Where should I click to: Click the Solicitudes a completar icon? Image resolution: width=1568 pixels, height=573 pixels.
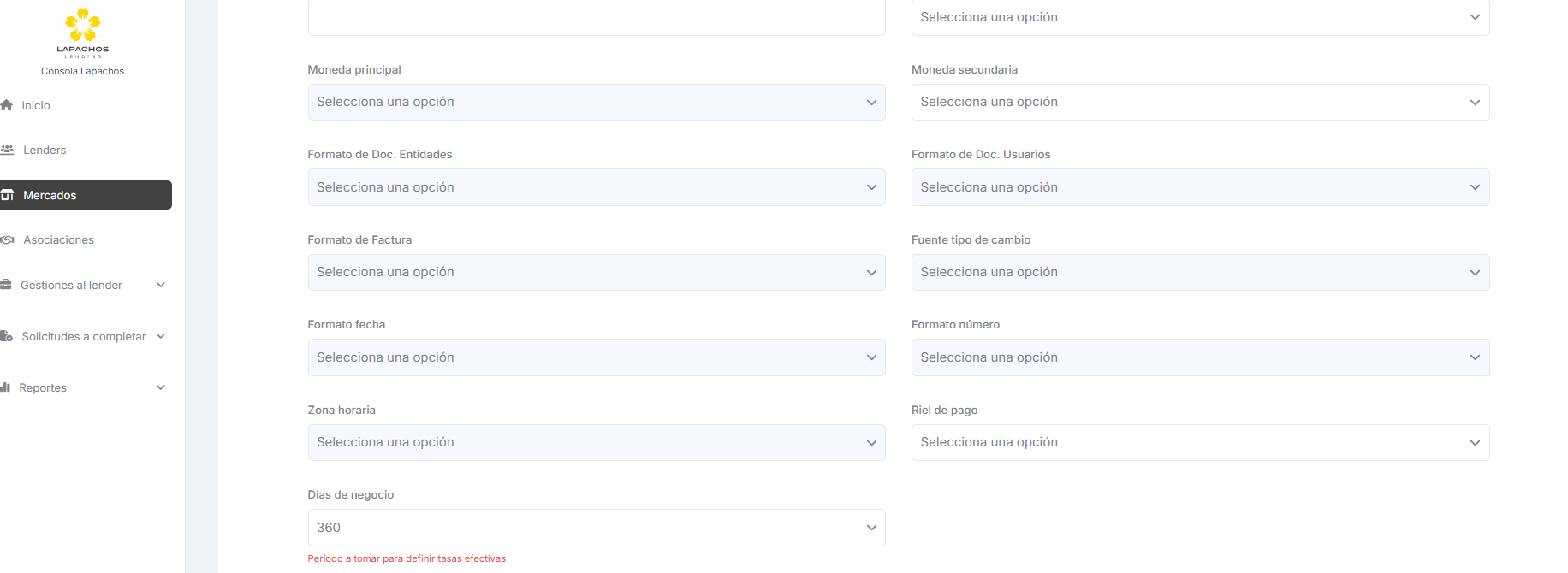[x=7, y=336]
